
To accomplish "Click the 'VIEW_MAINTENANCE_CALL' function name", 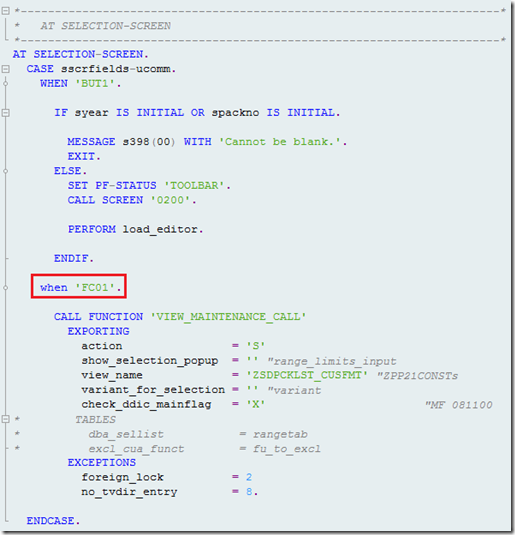I will tap(228, 317).
